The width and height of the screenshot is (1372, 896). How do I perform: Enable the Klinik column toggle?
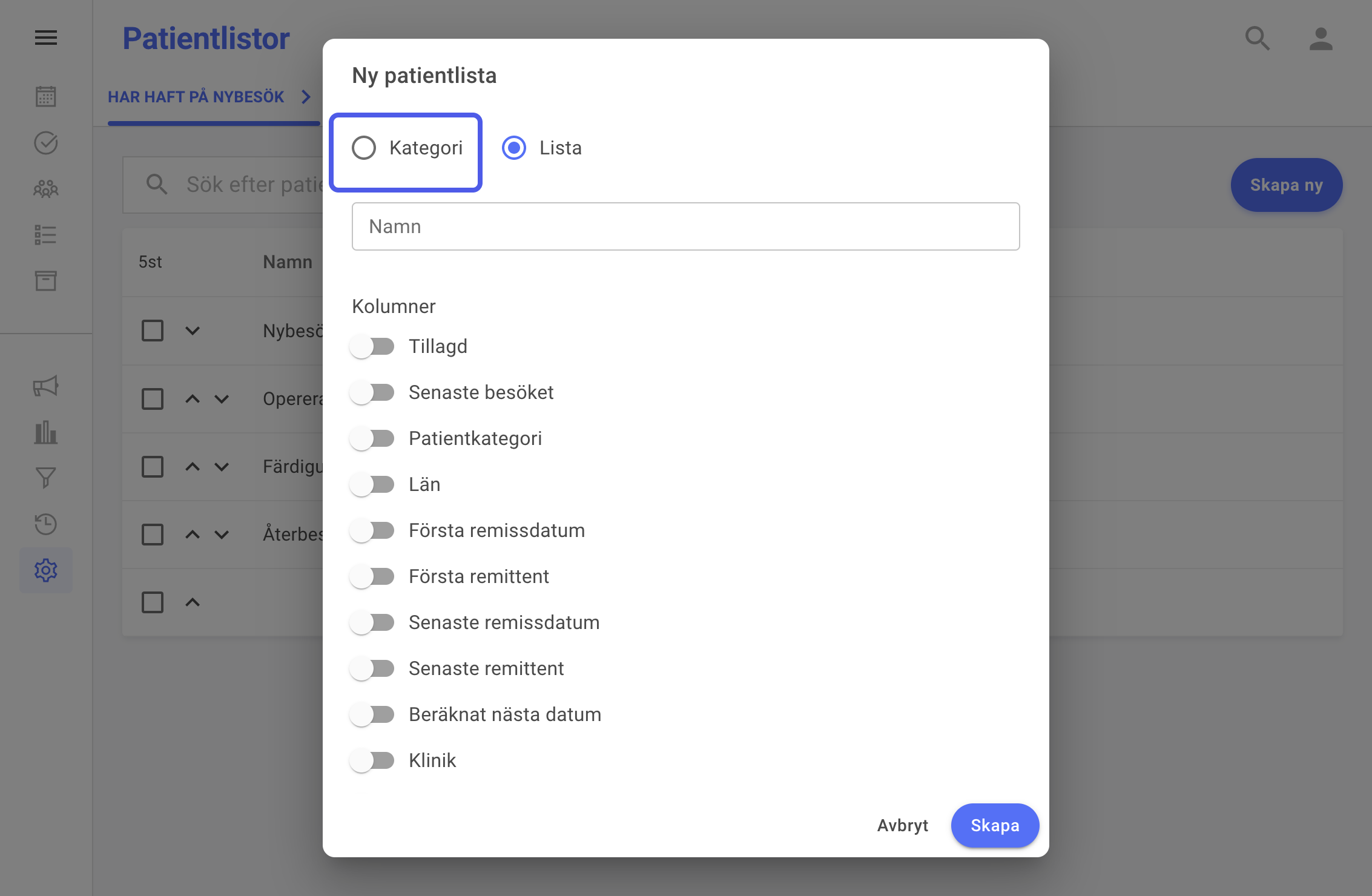pyautogui.click(x=372, y=760)
